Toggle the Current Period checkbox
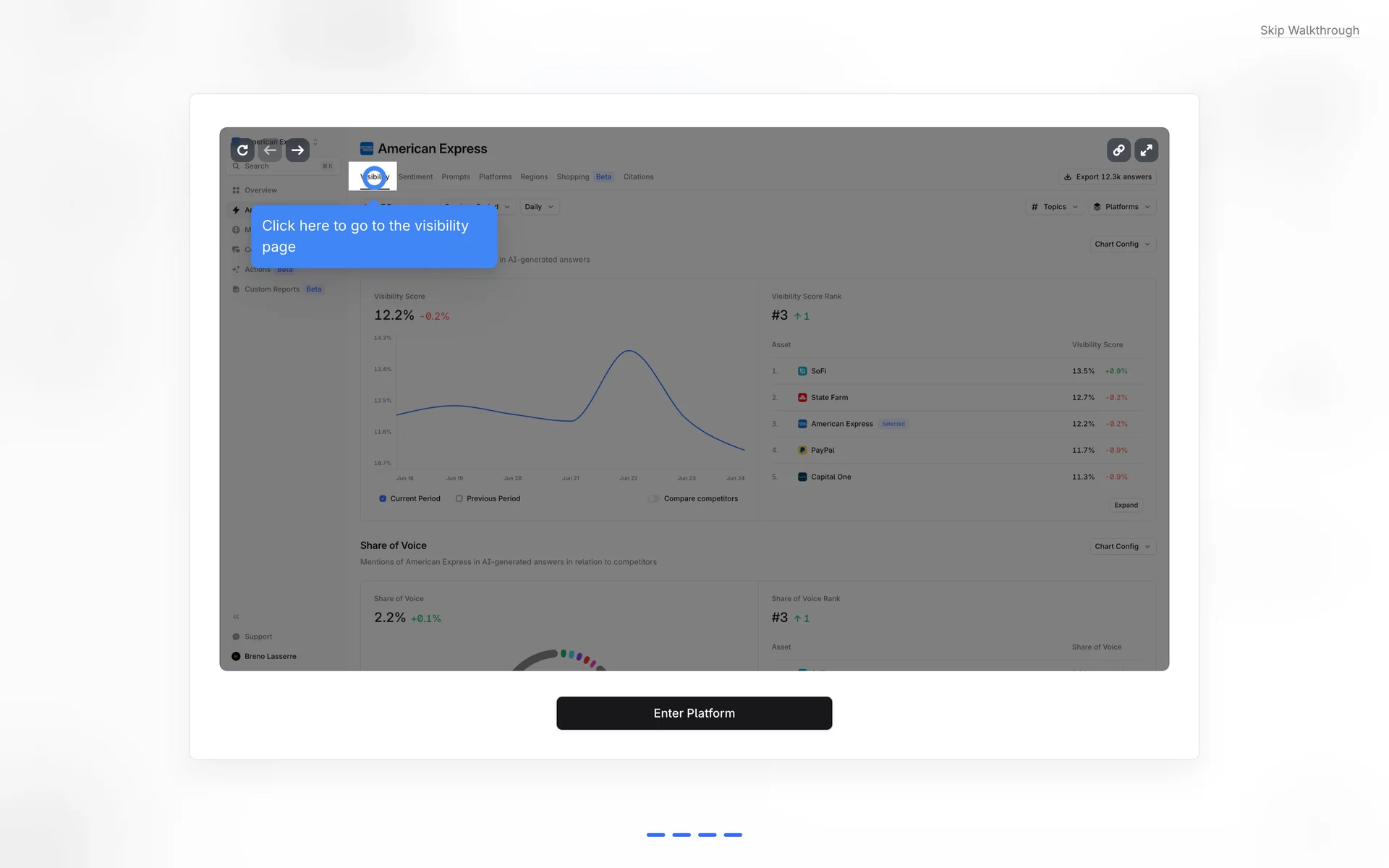Screen dimensions: 1389x868 (x=383, y=498)
